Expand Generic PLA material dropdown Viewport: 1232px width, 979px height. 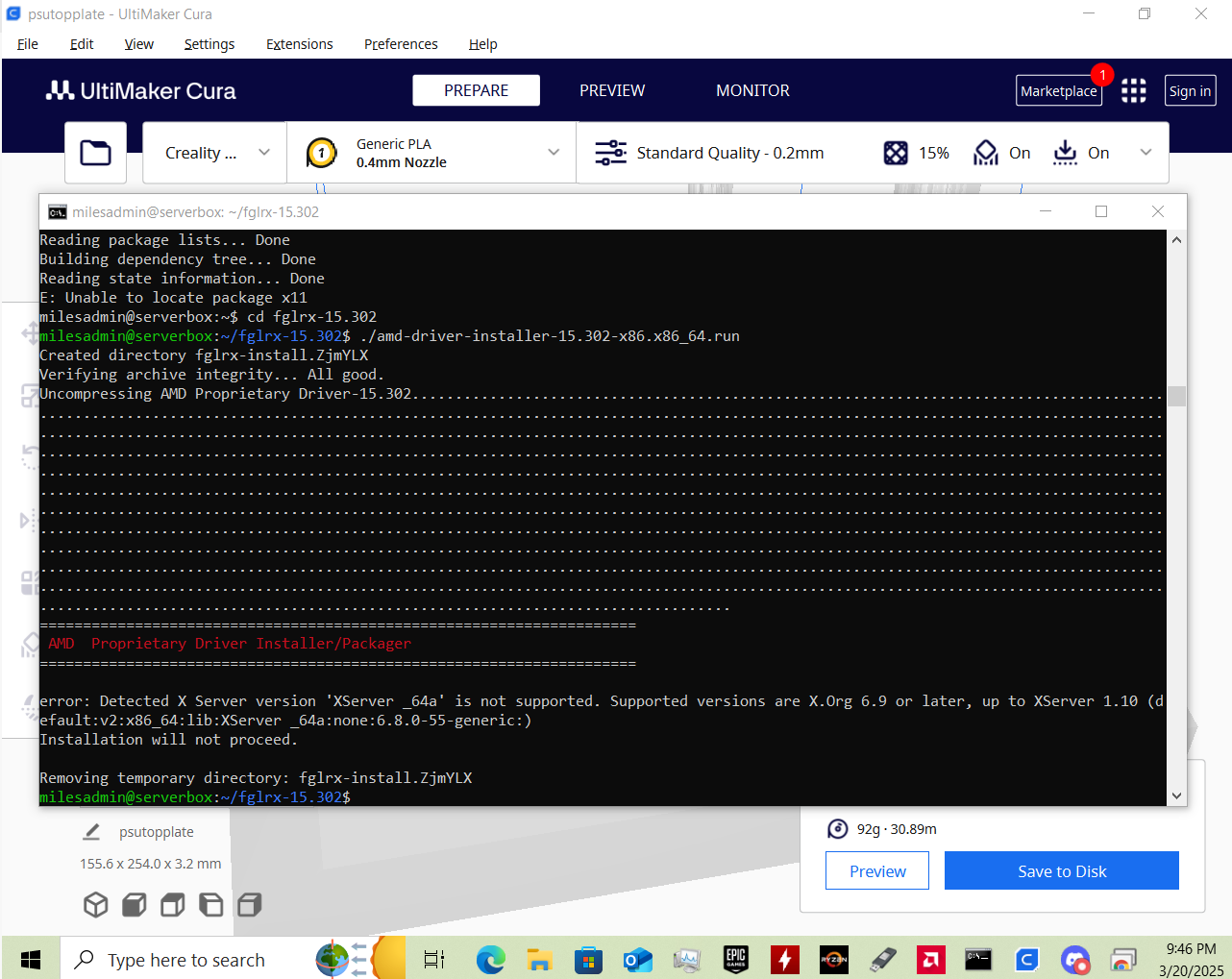[x=554, y=153]
